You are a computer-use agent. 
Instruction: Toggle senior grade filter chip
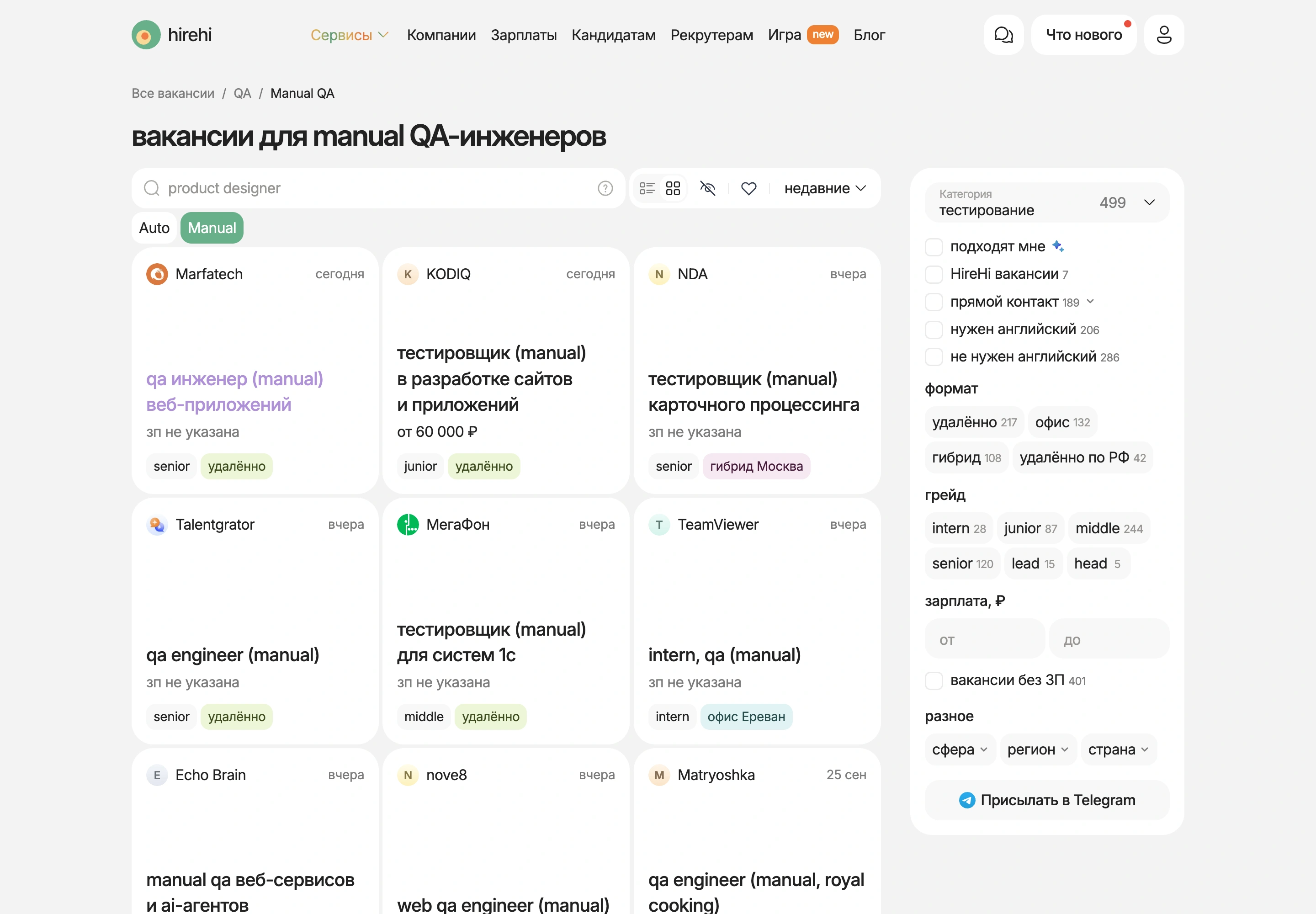[963, 563]
